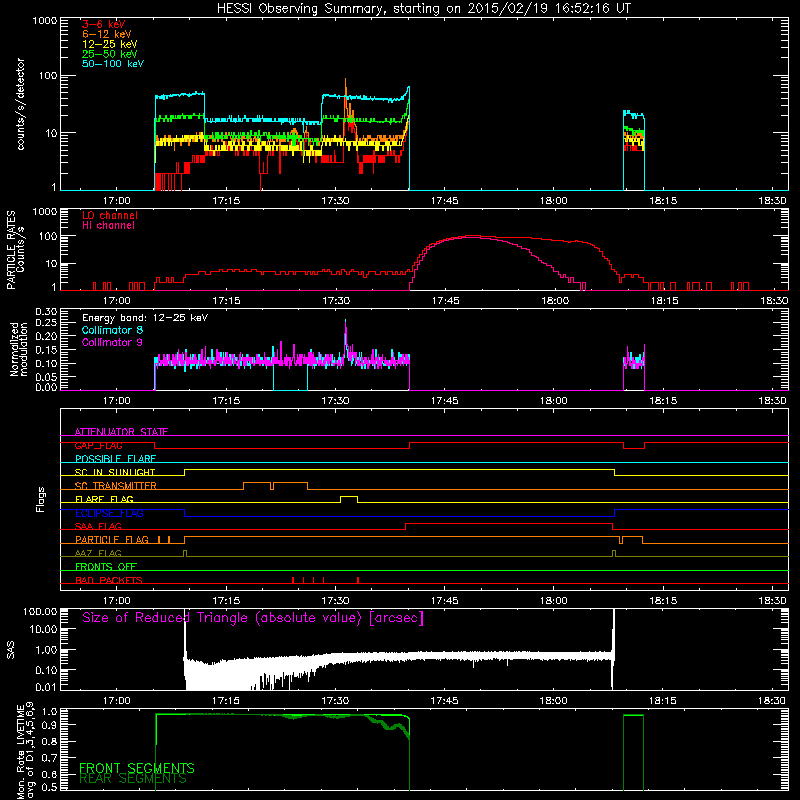Click the ATTENUATOR_STATE flag label
Screen dimensions: 800x800
point(121,432)
